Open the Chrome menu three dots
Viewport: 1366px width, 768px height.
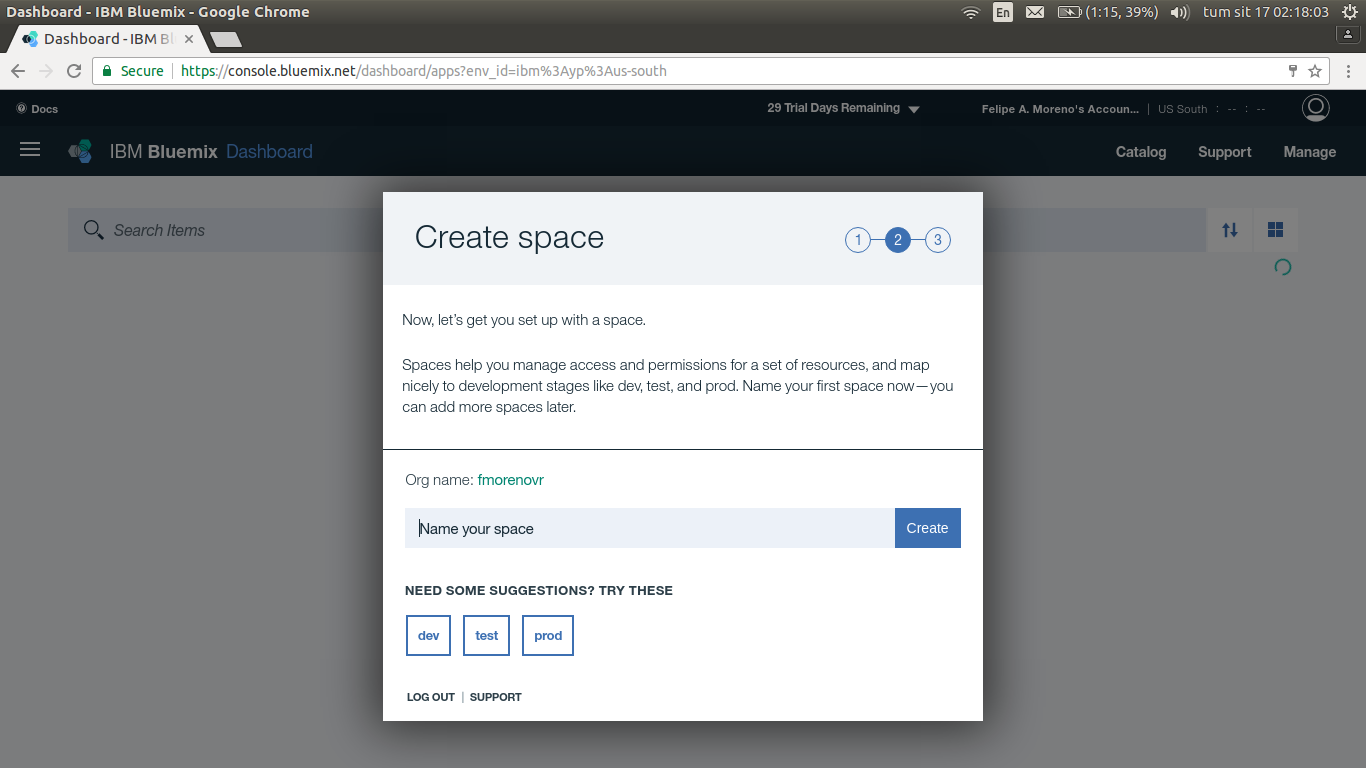pos(1348,71)
